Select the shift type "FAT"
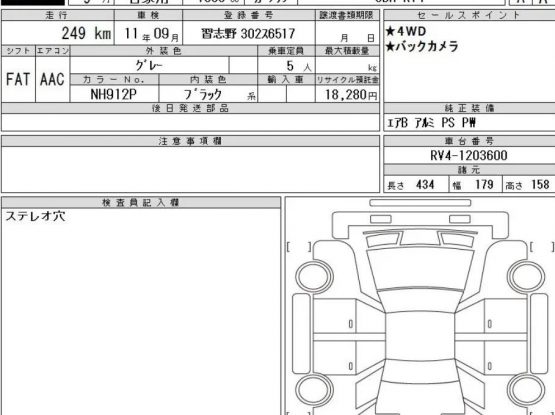Screen dimensions: 555x415 [18, 79]
